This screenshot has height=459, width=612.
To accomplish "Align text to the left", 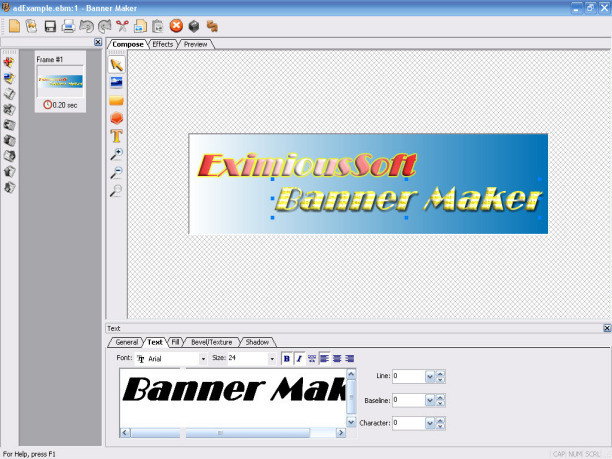I will [324, 358].
